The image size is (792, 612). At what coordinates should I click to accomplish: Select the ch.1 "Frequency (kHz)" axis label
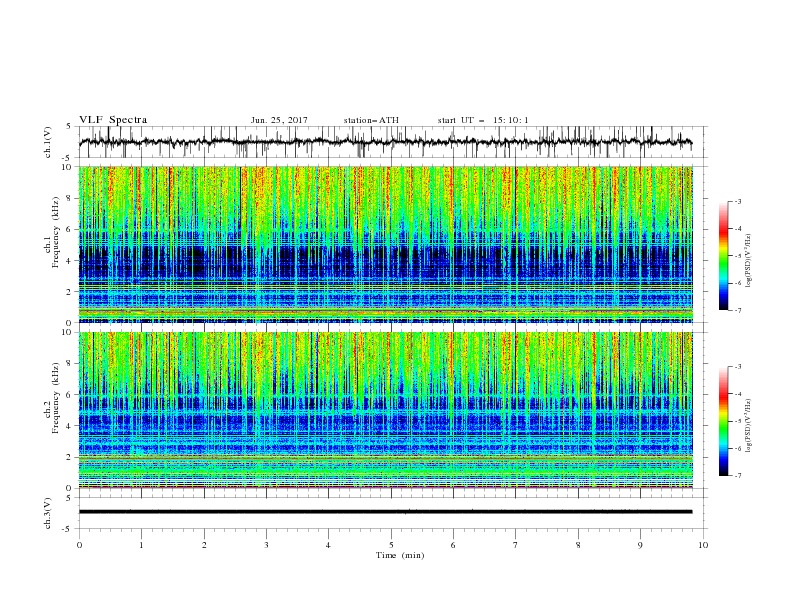click(56, 232)
